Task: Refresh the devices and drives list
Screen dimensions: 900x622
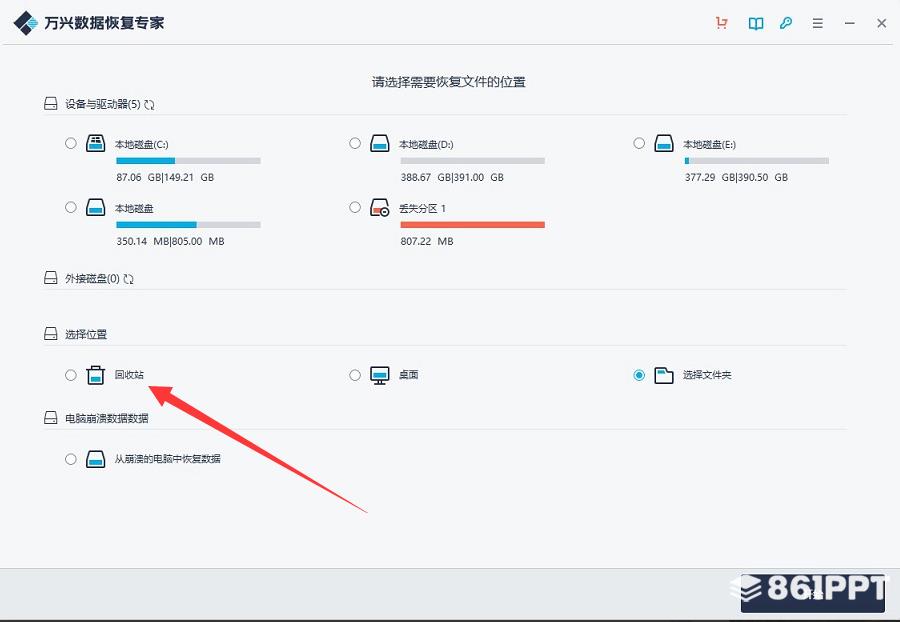Action: (149, 104)
